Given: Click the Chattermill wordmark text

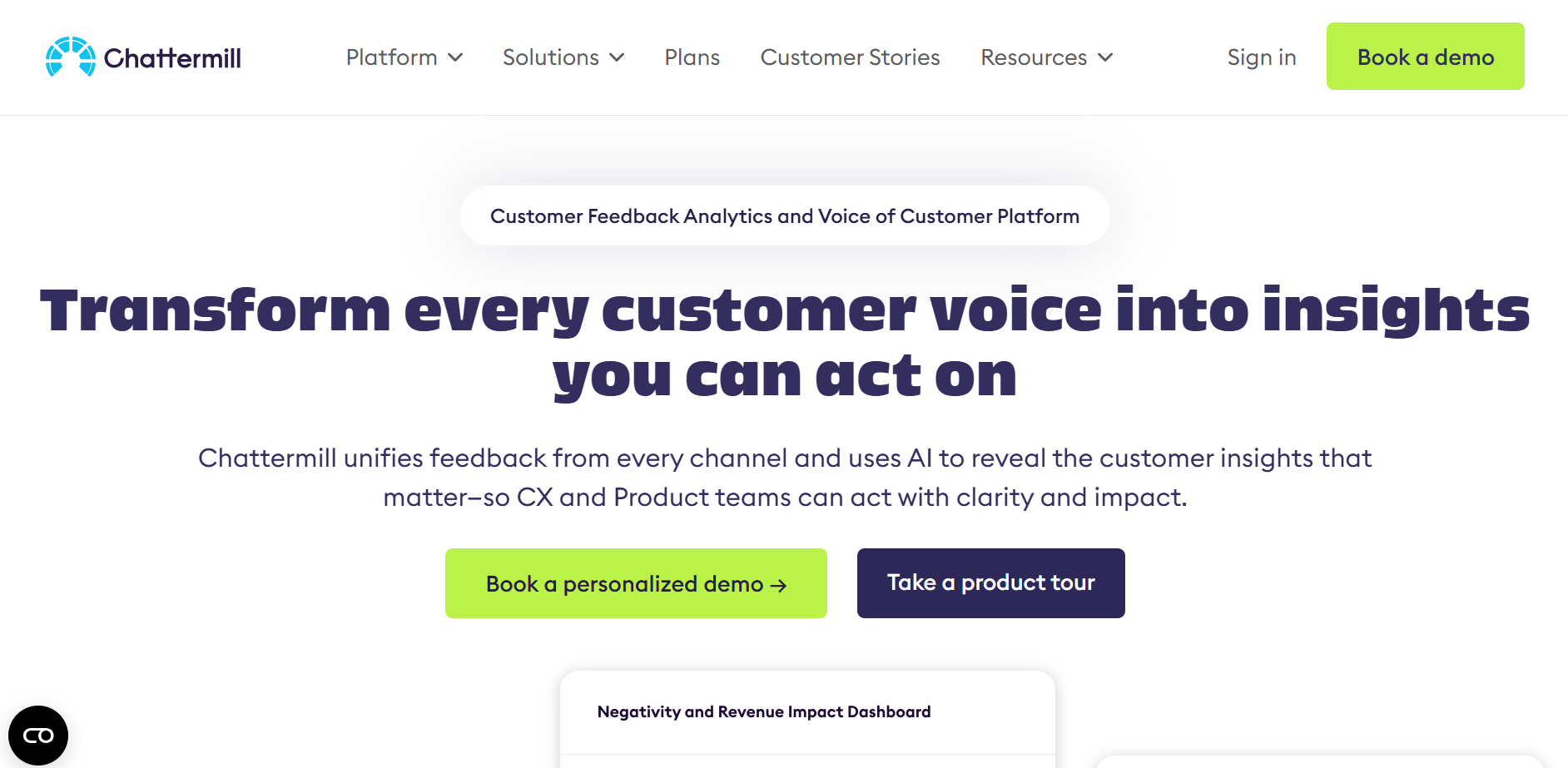Looking at the screenshot, I should pos(172,58).
